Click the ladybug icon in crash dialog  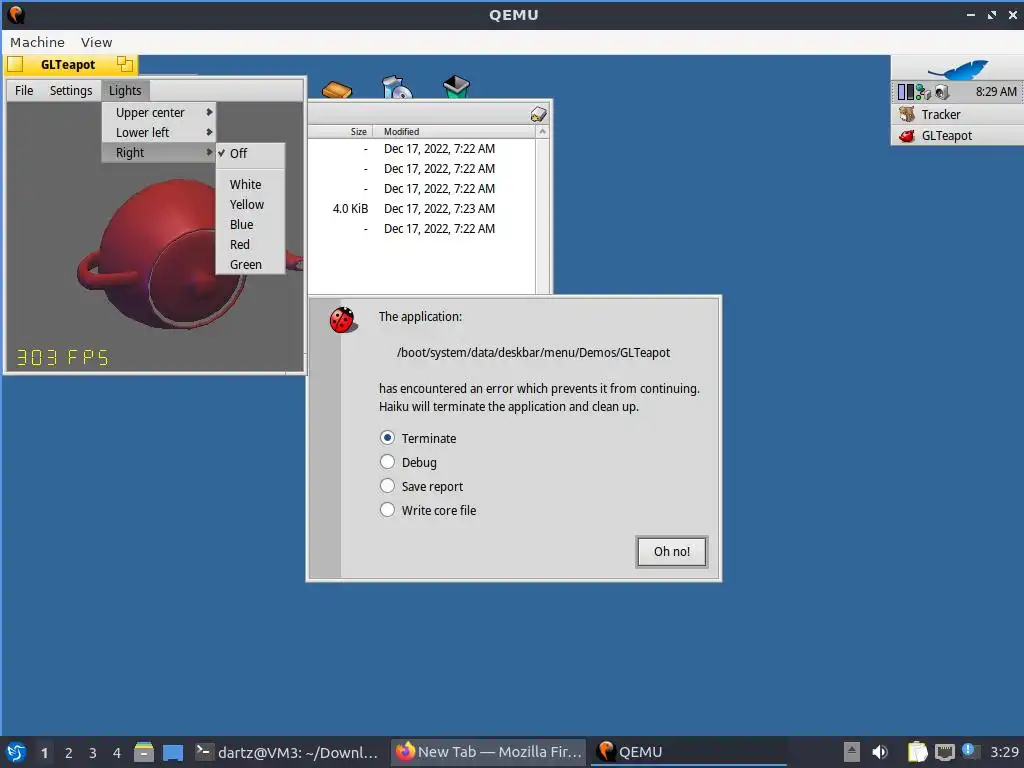[342, 320]
